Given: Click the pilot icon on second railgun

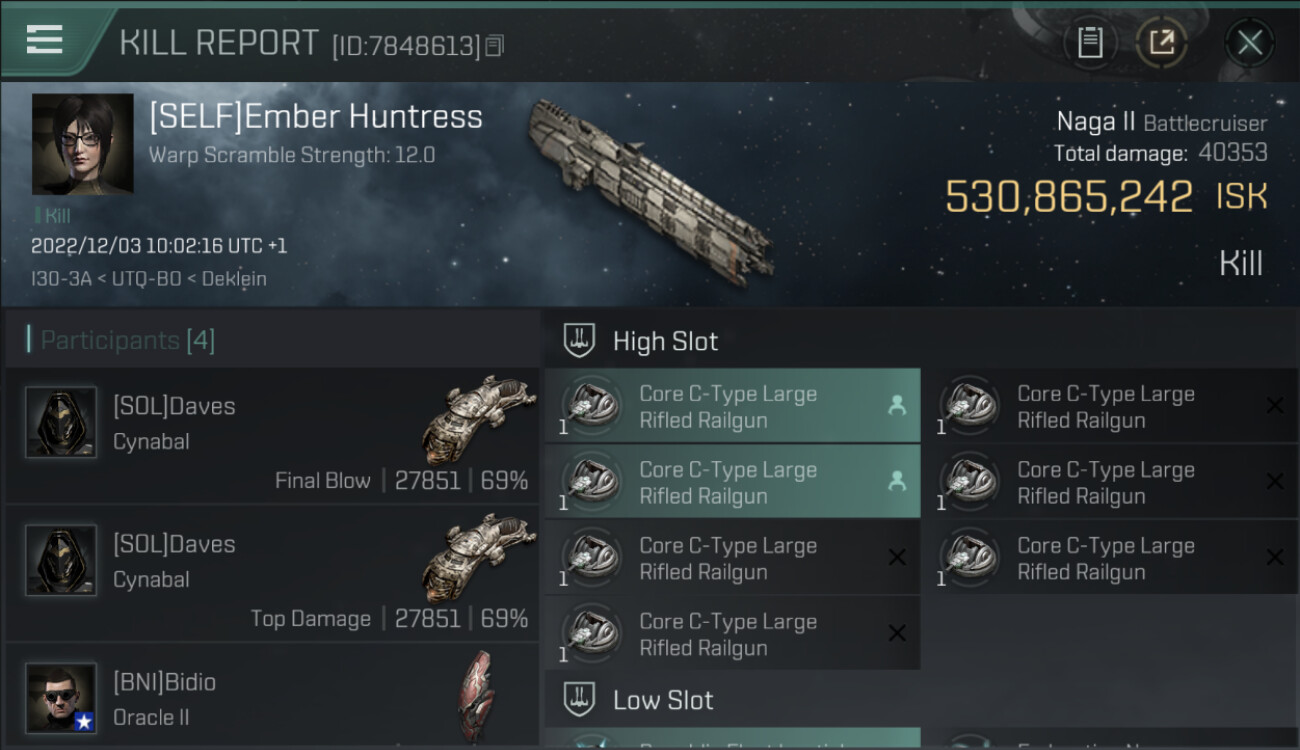Looking at the screenshot, I should tap(897, 481).
